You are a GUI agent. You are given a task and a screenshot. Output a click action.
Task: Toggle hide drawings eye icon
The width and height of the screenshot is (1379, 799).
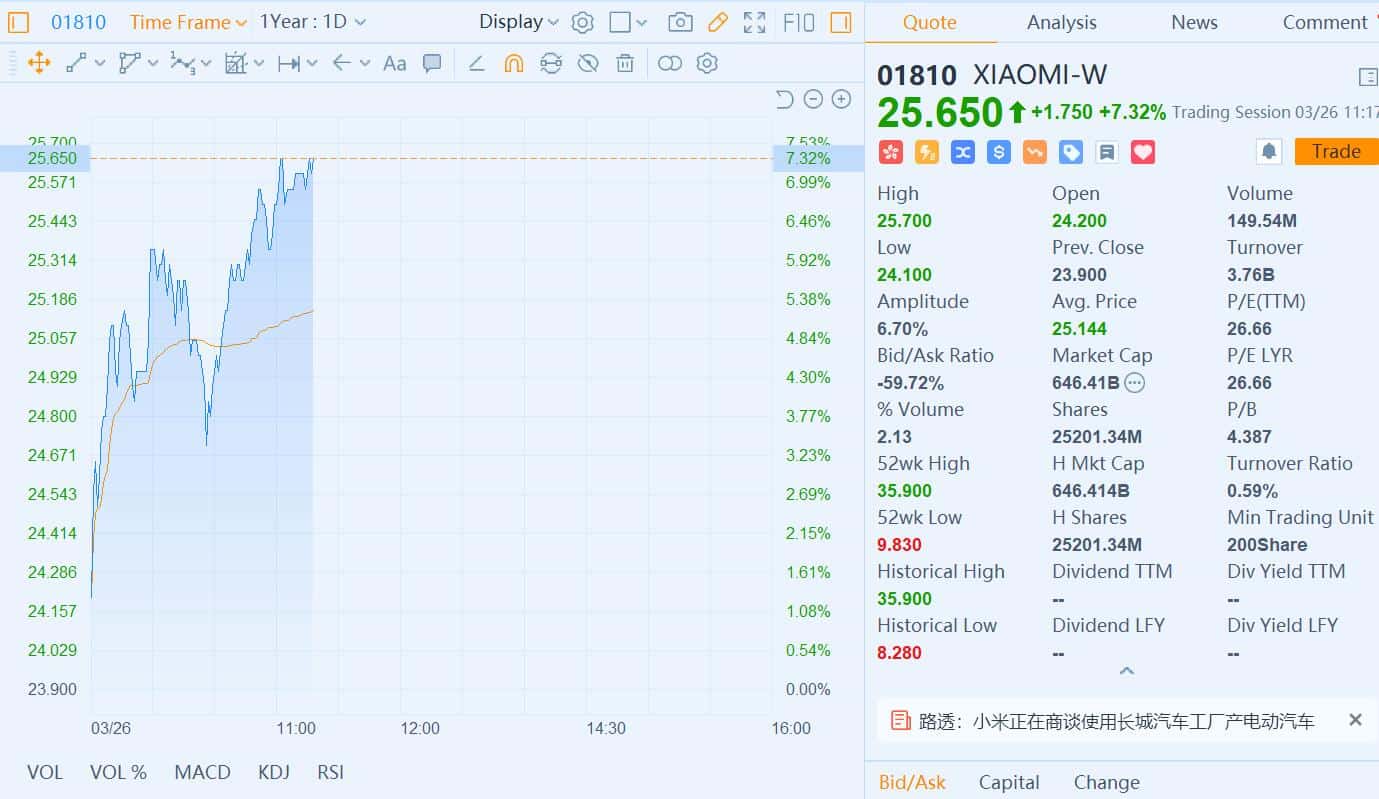point(588,63)
